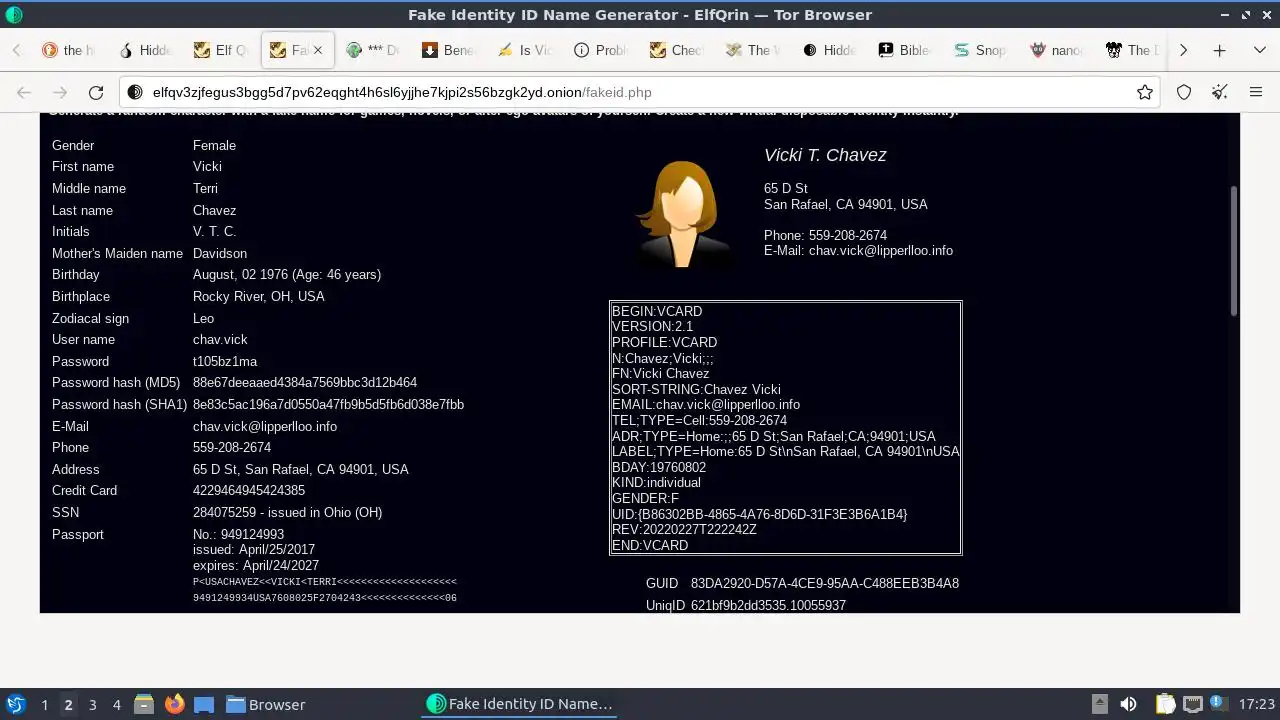Click the tray up-arrow icon

pyautogui.click(x=1099, y=704)
